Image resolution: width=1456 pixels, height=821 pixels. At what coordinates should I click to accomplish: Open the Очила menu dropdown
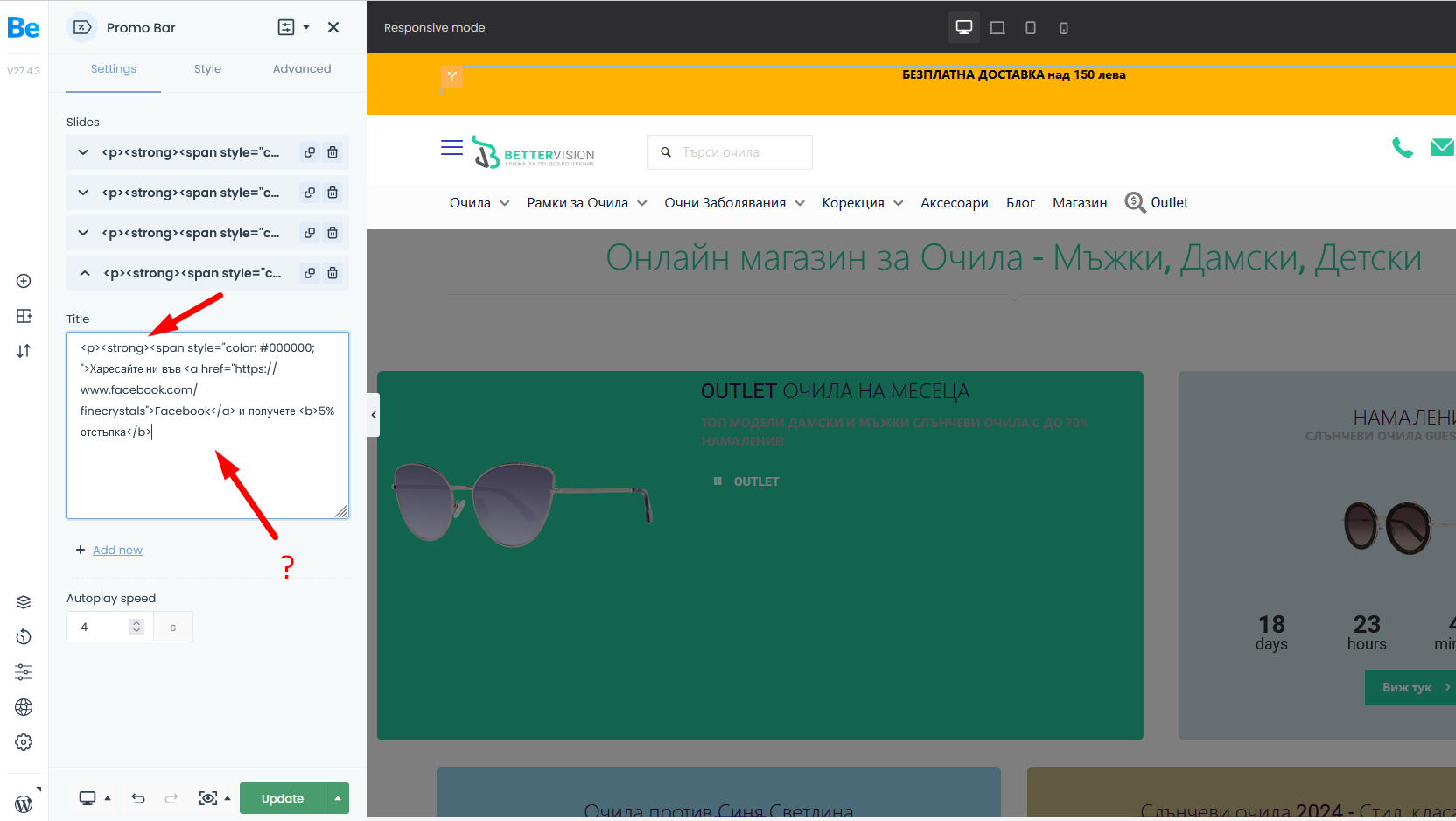coord(479,203)
